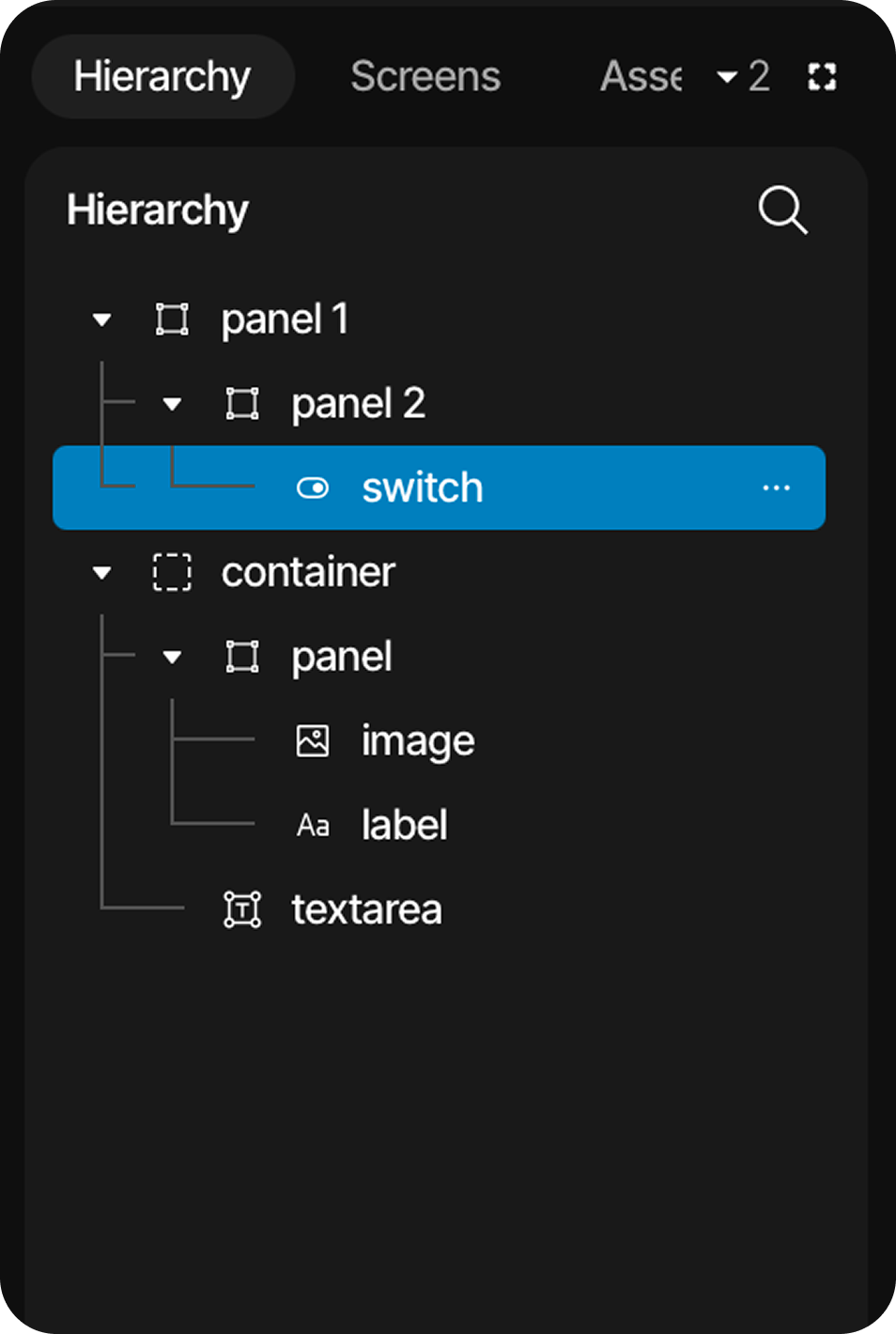The width and height of the screenshot is (896, 1334).
Task: Select the image item in the tree
Action: tap(418, 741)
